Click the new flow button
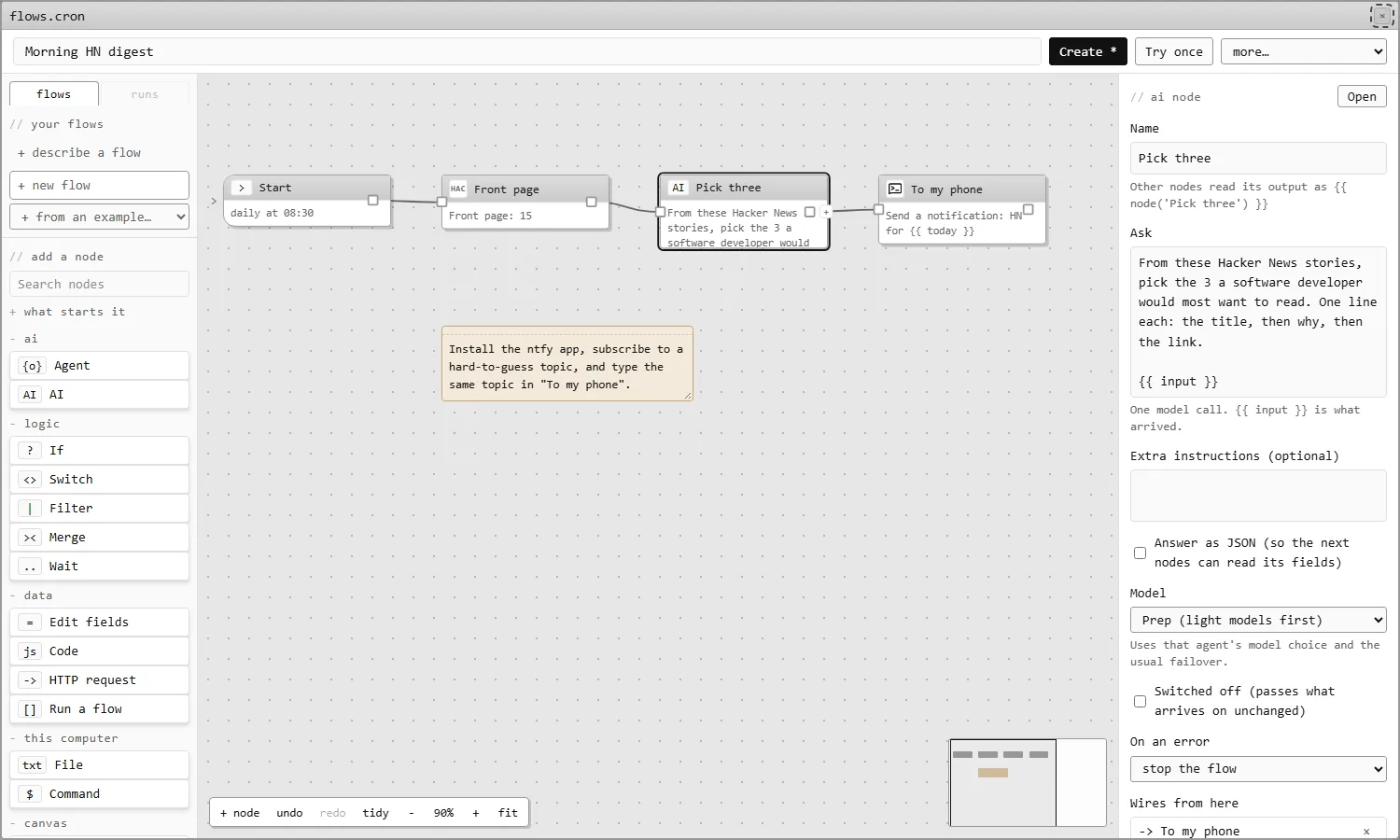Screen dimensions: 1400x840 pyautogui.click(x=99, y=185)
